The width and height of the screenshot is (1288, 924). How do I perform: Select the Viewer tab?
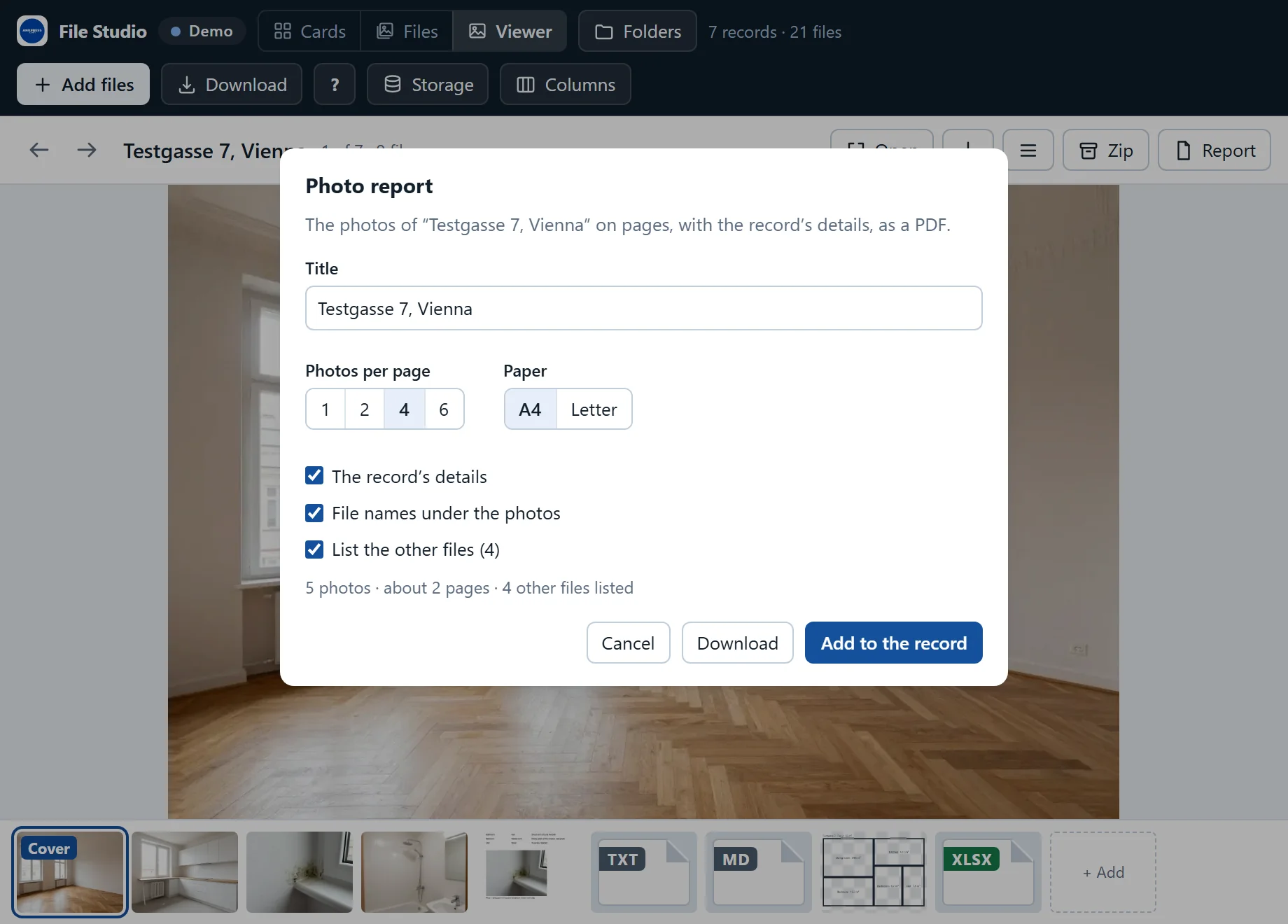point(510,31)
